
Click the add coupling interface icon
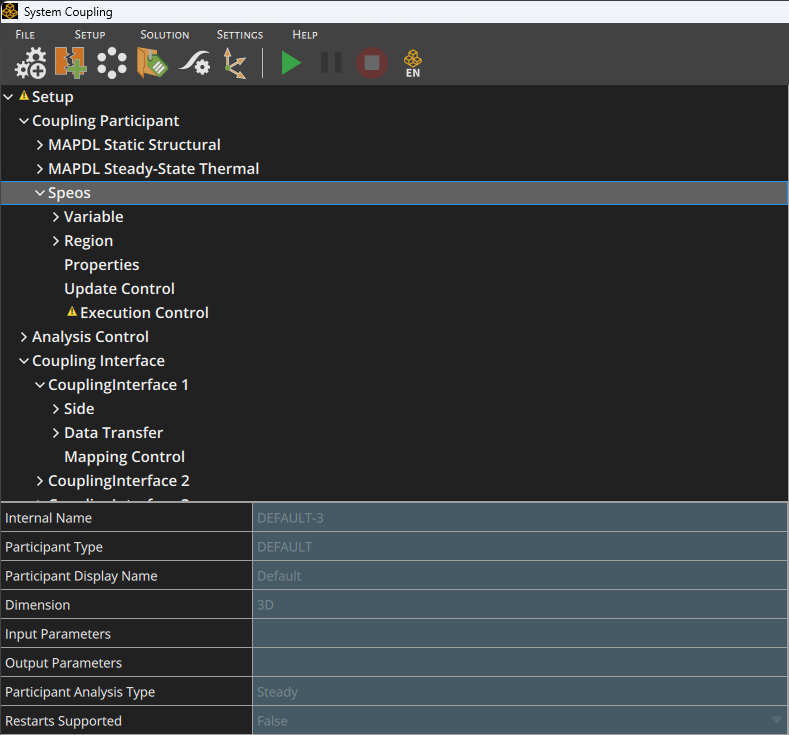tap(70, 63)
